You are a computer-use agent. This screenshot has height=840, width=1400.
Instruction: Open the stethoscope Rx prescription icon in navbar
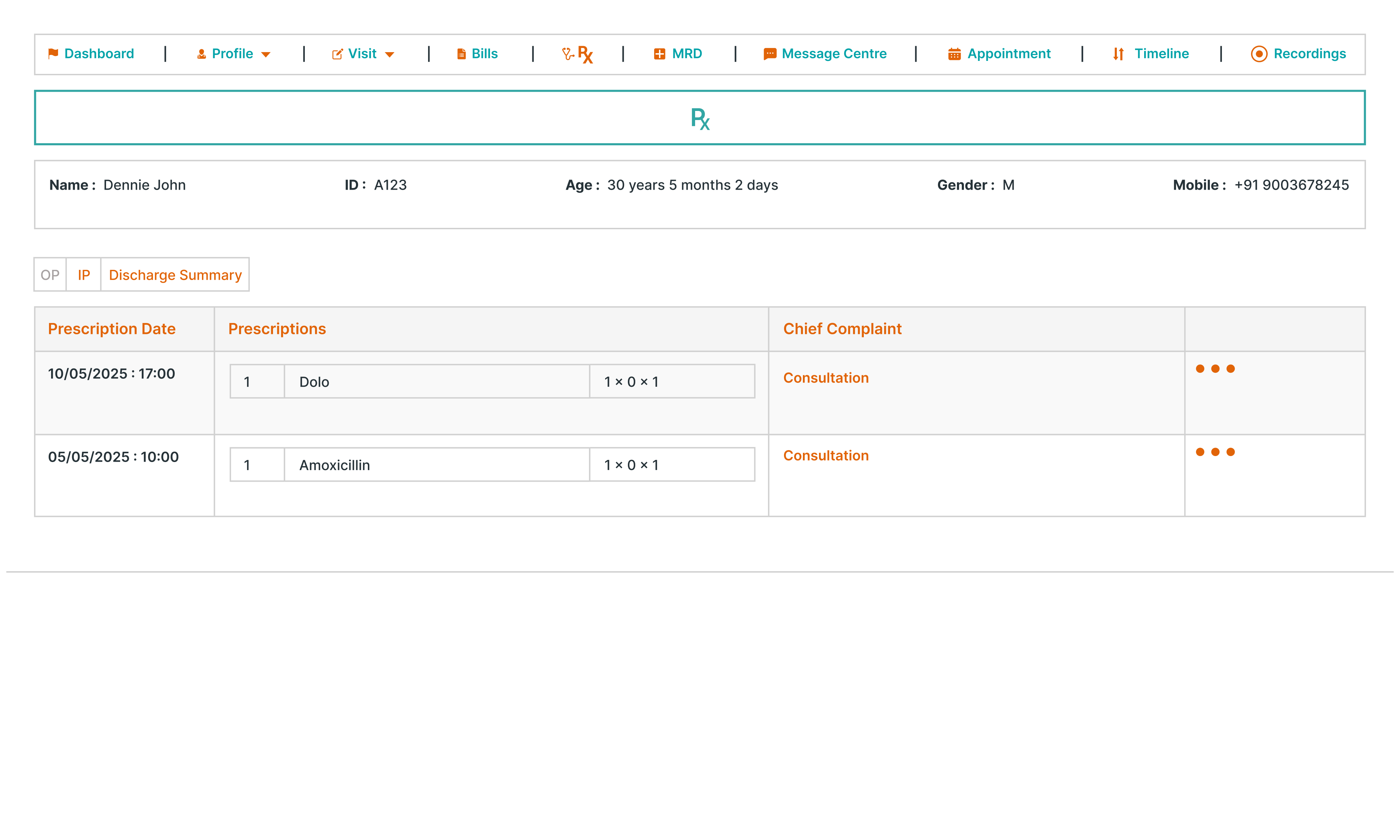click(577, 54)
